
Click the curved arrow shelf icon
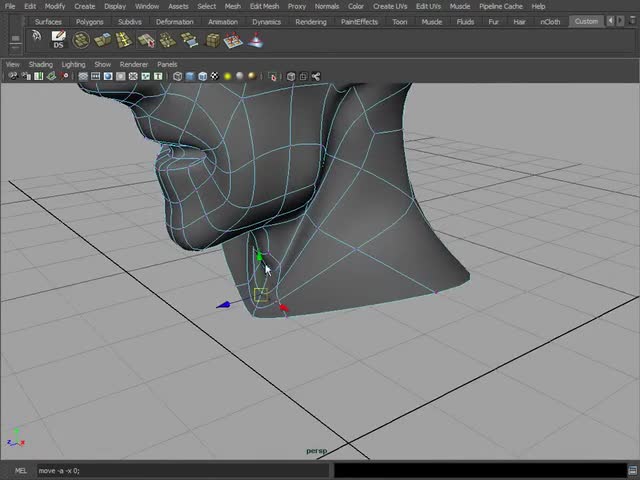click(x=36, y=38)
